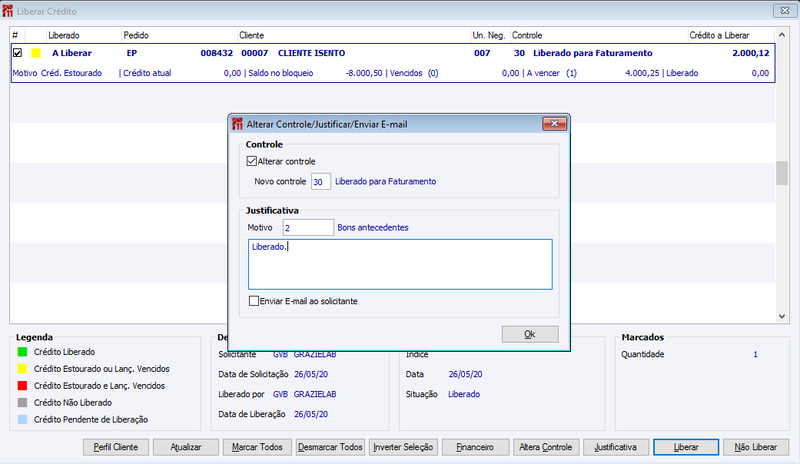Viewport: 800px width, 464px height.
Task: Toggle the checkbox for pedido 008432 row
Action: click(17, 53)
